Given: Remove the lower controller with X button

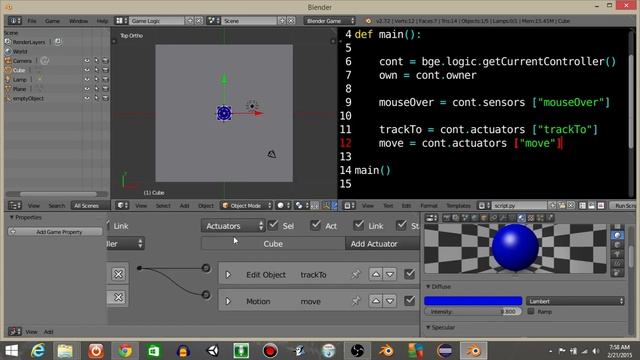Looking at the screenshot, I should click(x=118, y=297).
